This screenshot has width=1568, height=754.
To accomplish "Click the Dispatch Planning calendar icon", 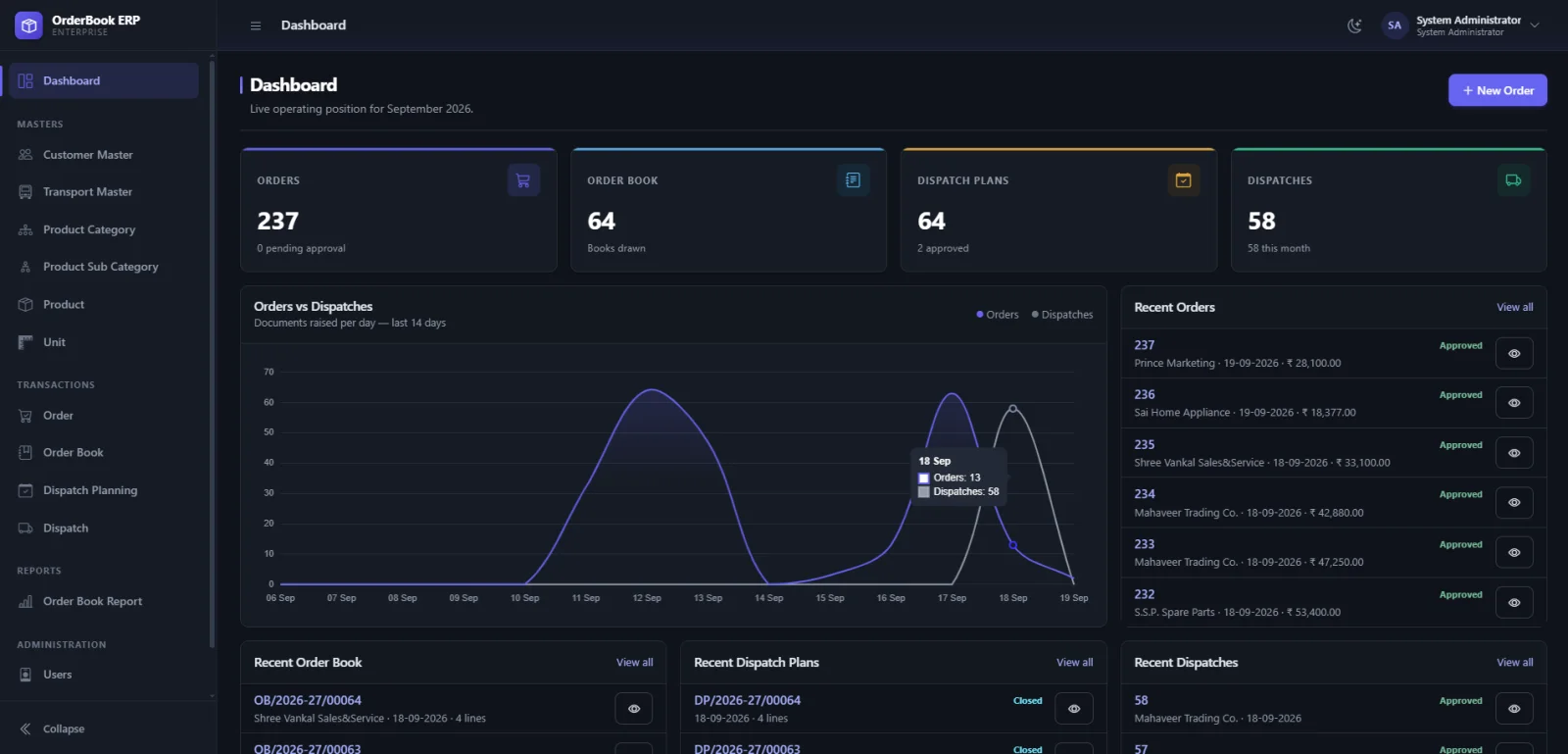I will point(25,490).
